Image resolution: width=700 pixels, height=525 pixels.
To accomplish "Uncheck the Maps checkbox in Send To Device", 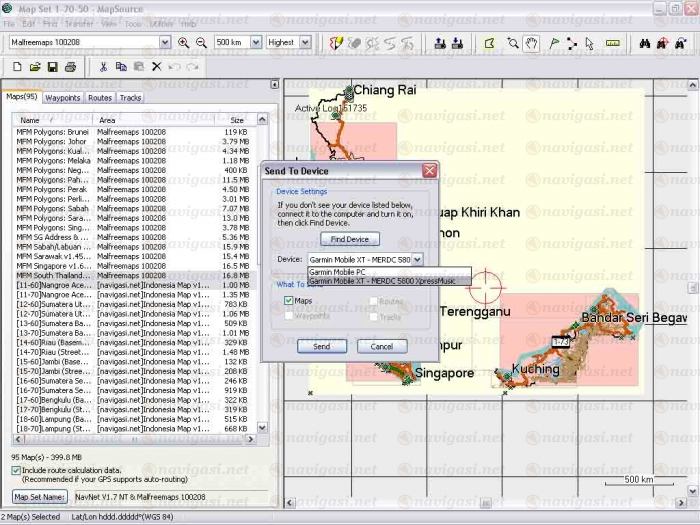I will (x=288, y=300).
